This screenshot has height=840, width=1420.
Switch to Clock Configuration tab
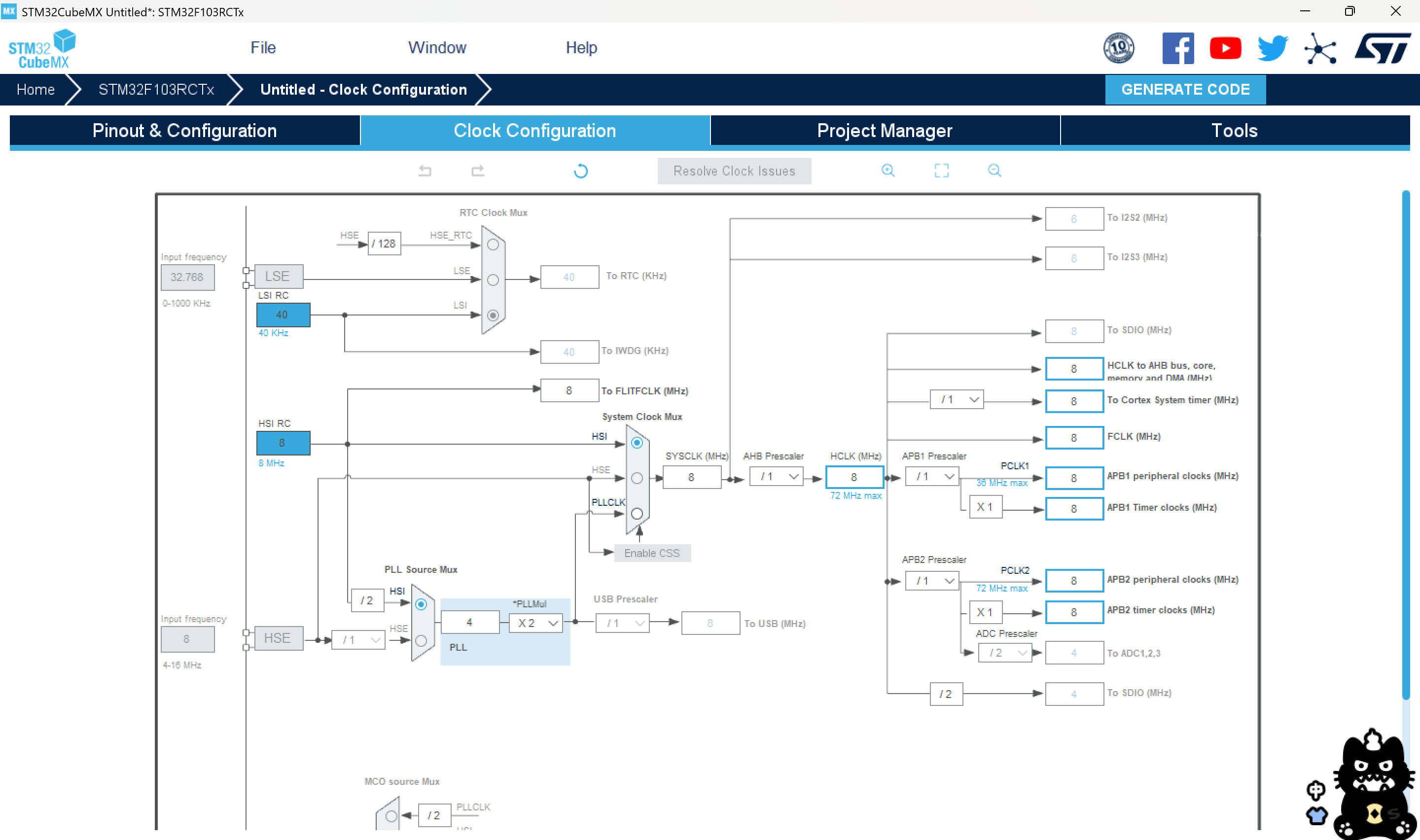(535, 131)
